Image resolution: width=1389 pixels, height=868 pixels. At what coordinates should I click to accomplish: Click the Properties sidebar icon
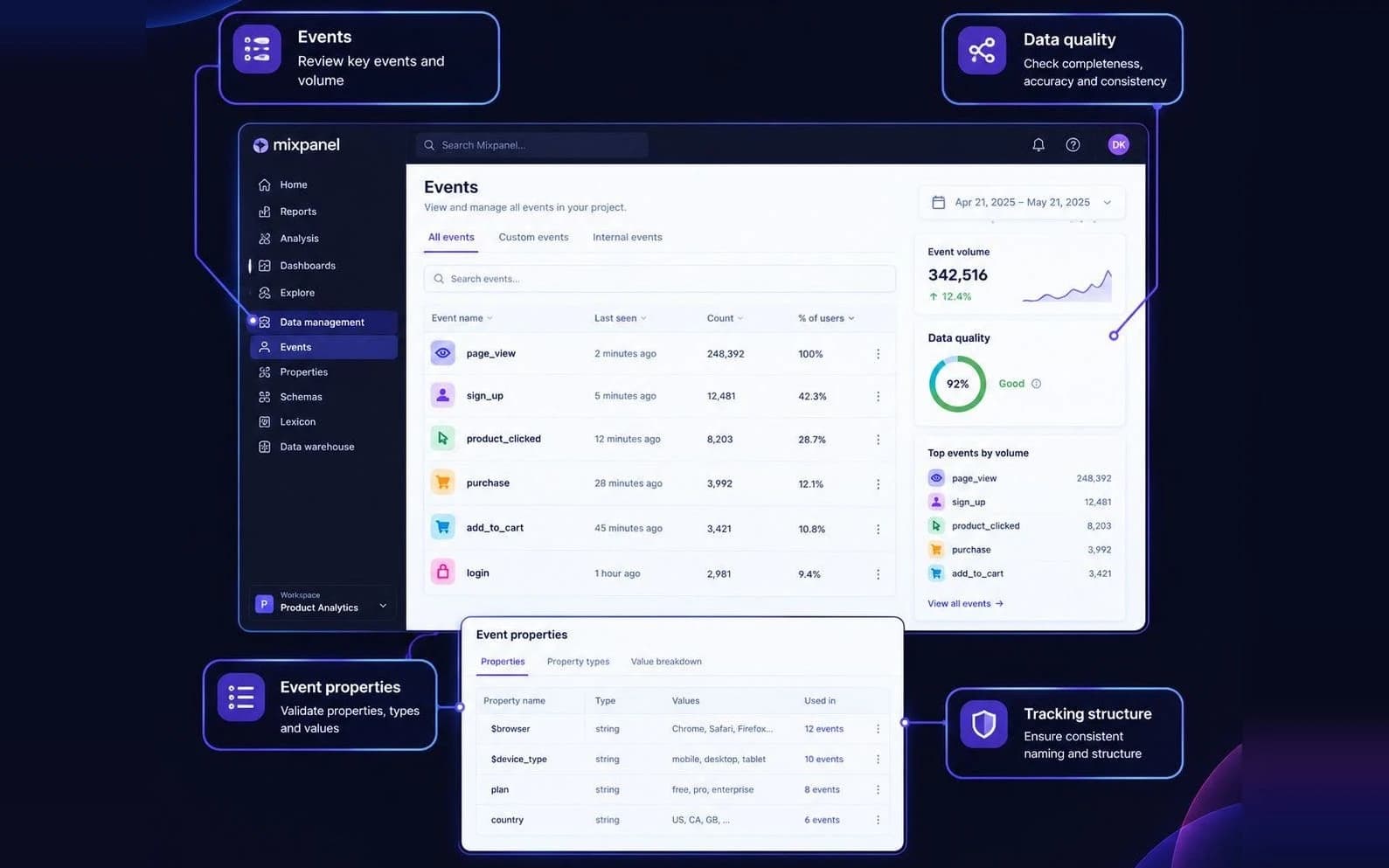click(264, 372)
